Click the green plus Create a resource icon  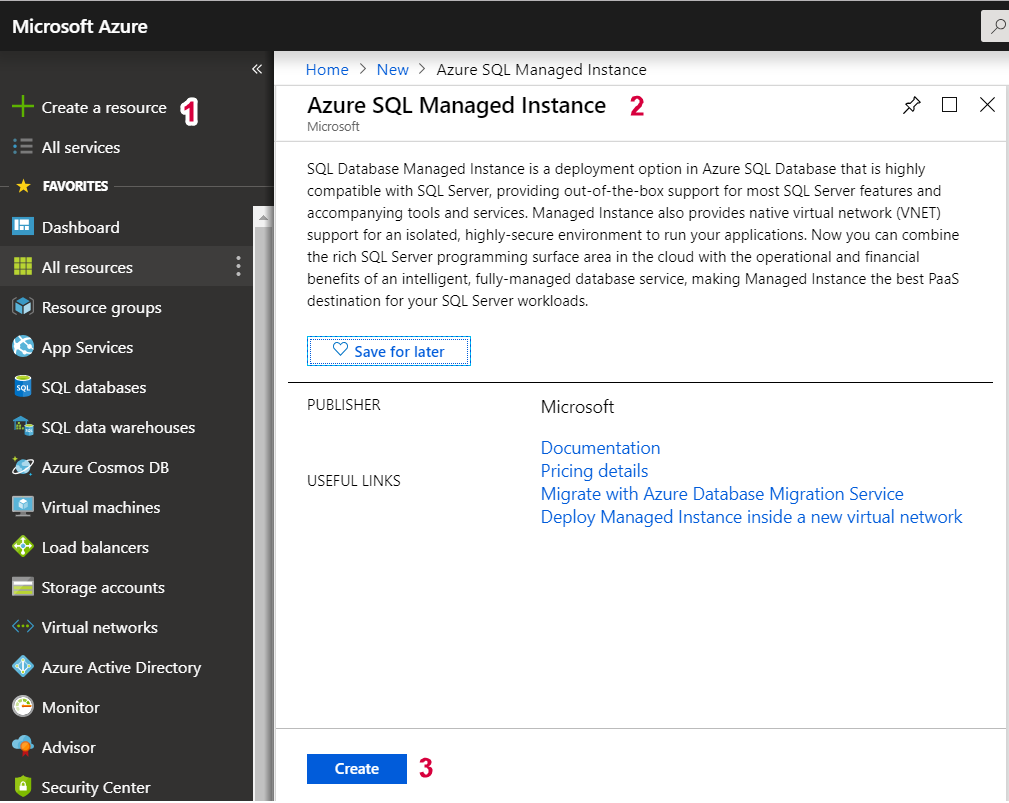pyautogui.click(x=22, y=107)
